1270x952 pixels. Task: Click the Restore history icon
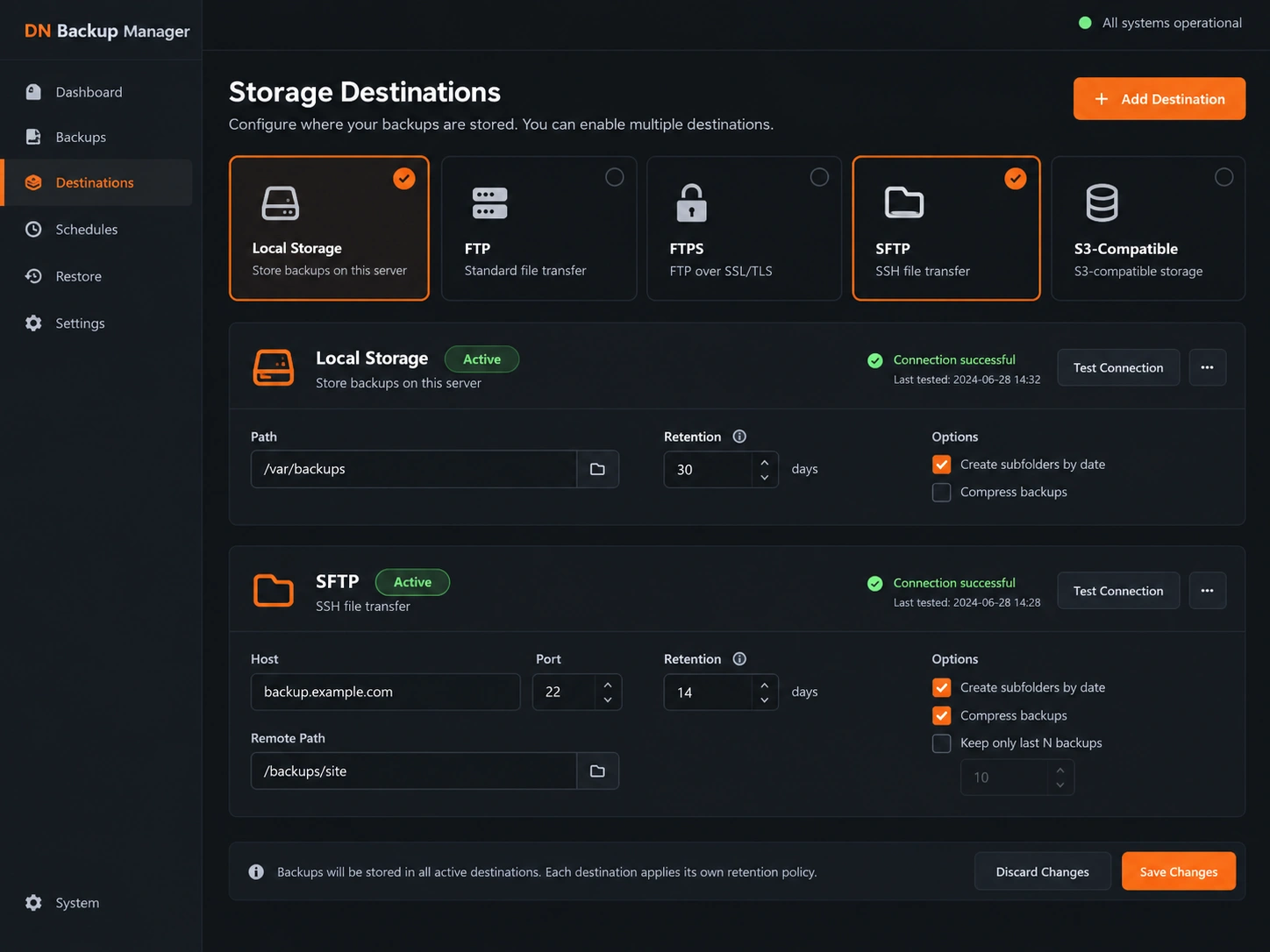tap(33, 276)
